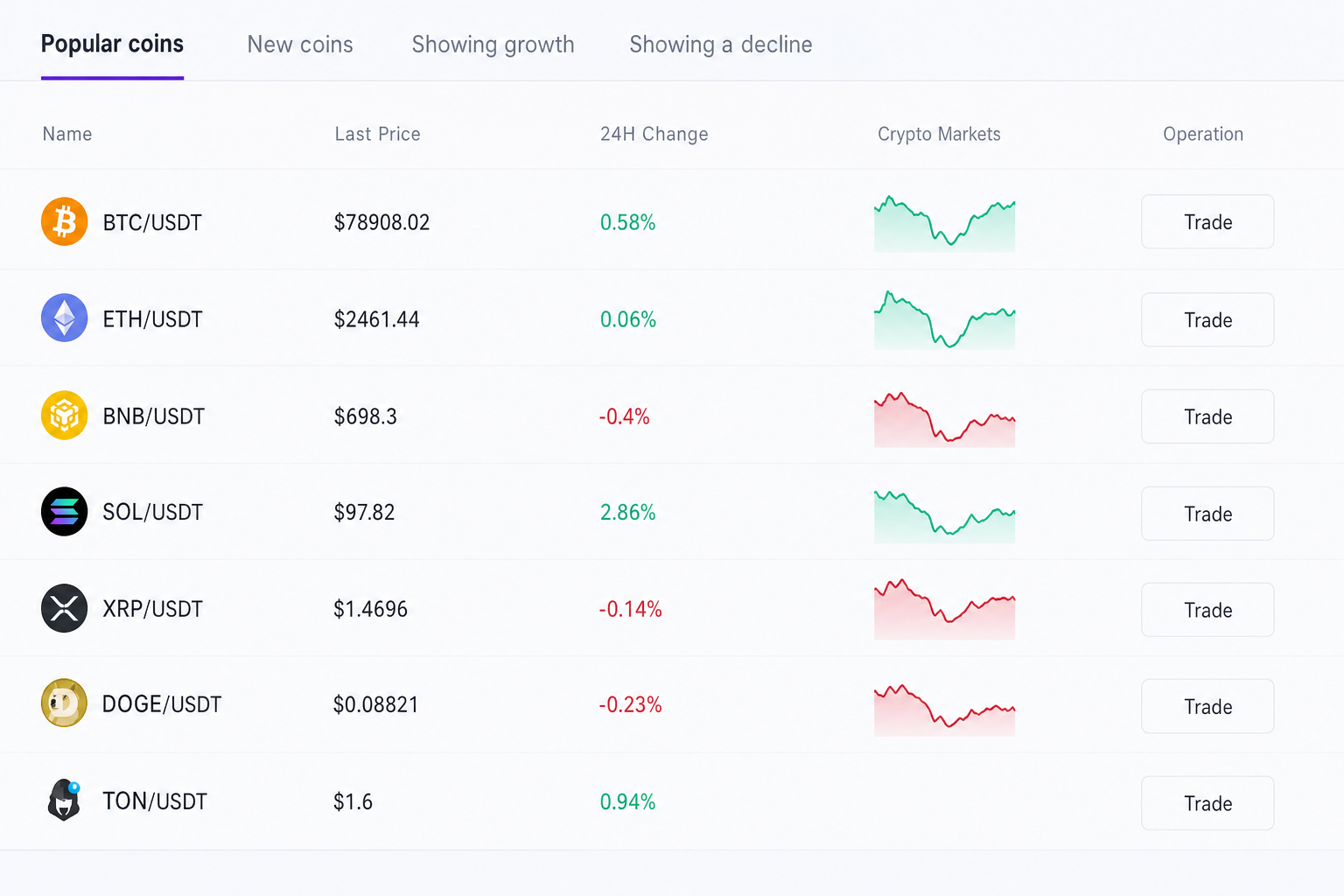Open the Showing a decline tab
This screenshot has width=1344, height=896.
(x=720, y=44)
